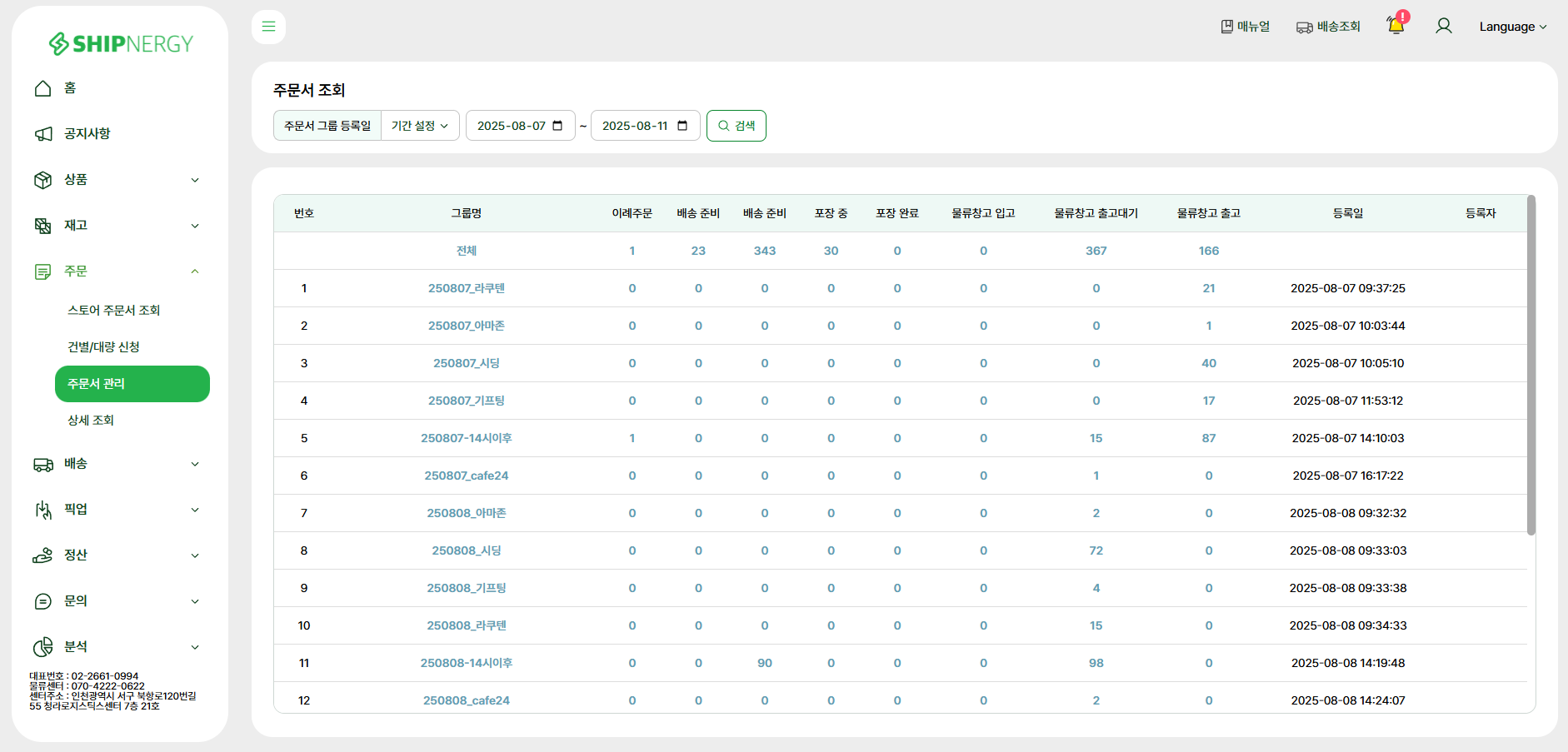Select 스토어 주문서 조회 submenu item
This screenshot has width=1568, height=752.
pyautogui.click(x=114, y=310)
